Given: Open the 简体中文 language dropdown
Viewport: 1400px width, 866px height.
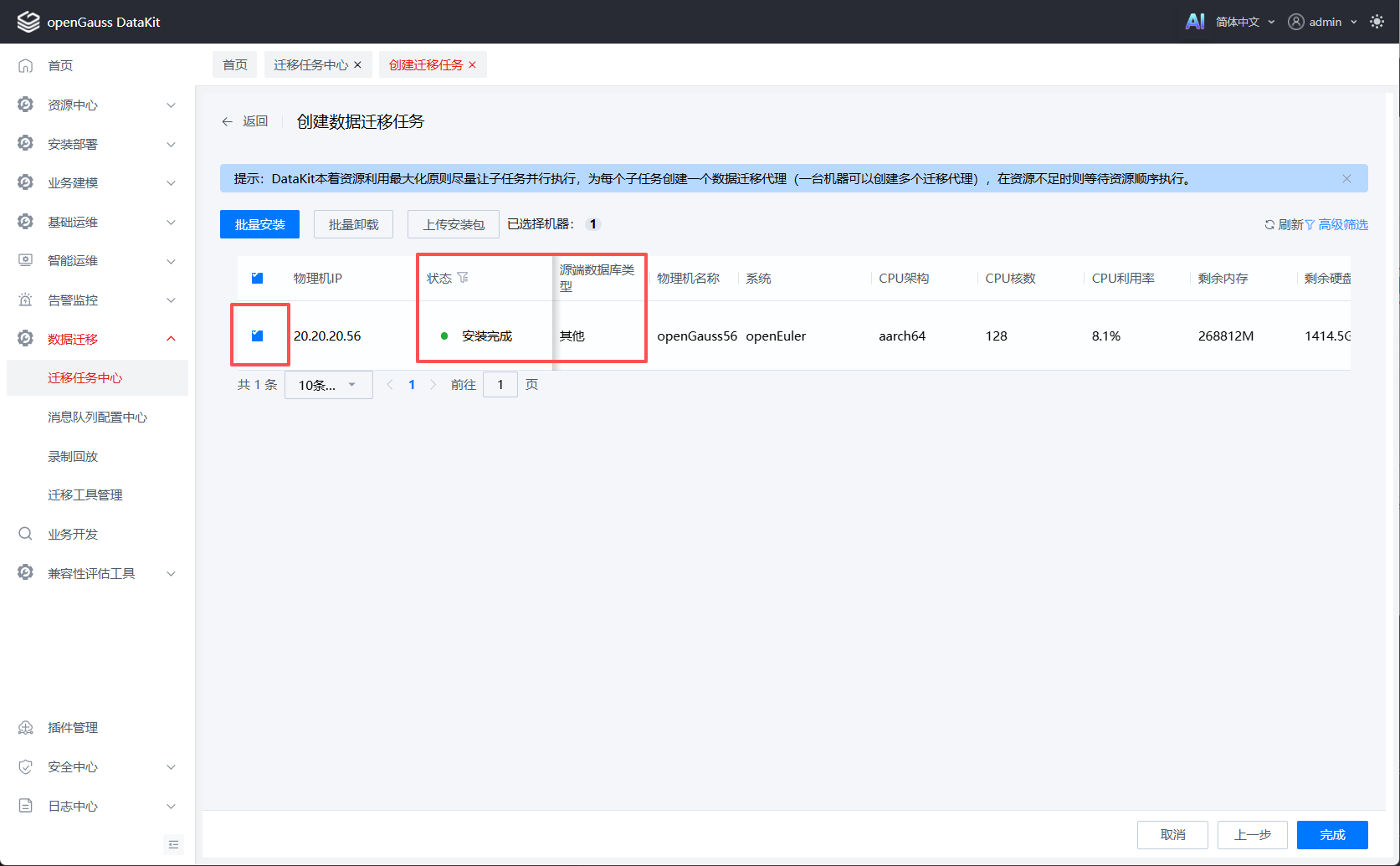Looking at the screenshot, I should pyautogui.click(x=1245, y=22).
